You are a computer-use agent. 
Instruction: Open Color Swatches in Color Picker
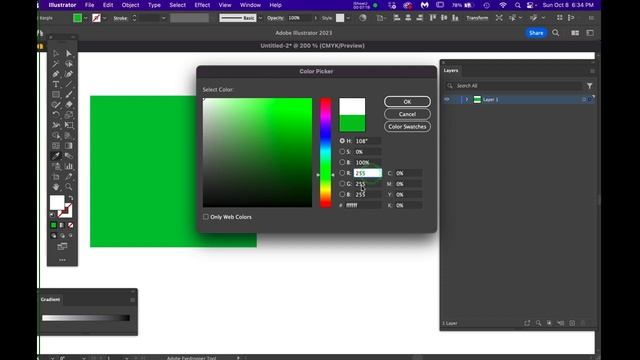(x=407, y=127)
